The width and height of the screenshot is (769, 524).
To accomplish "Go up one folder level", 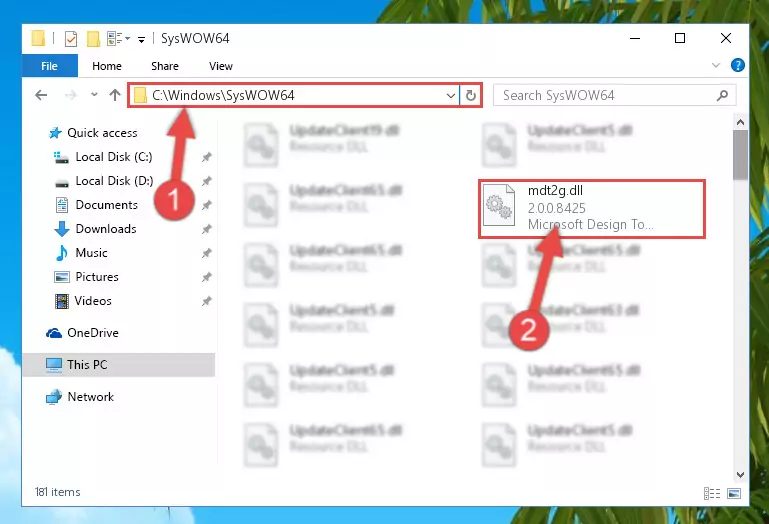I will coord(115,95).
